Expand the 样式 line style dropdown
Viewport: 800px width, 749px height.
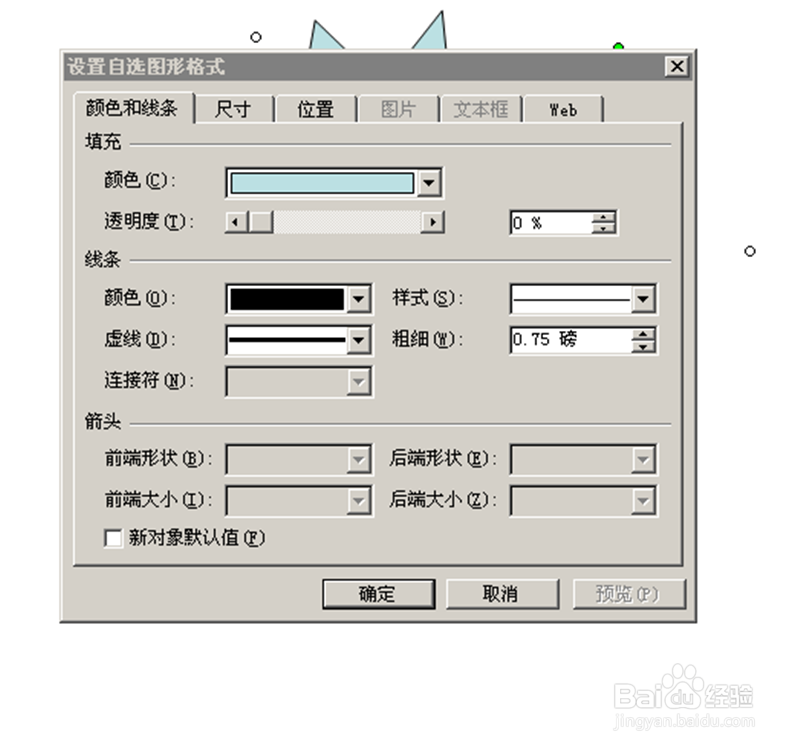pos(643,299)
